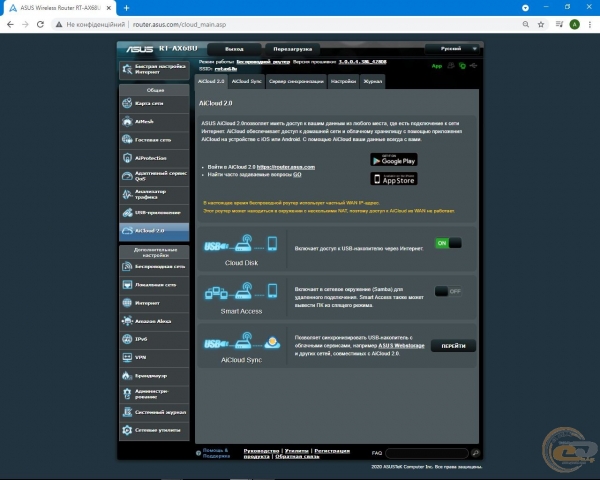Open the Русский language dropdown

(452, 49)
